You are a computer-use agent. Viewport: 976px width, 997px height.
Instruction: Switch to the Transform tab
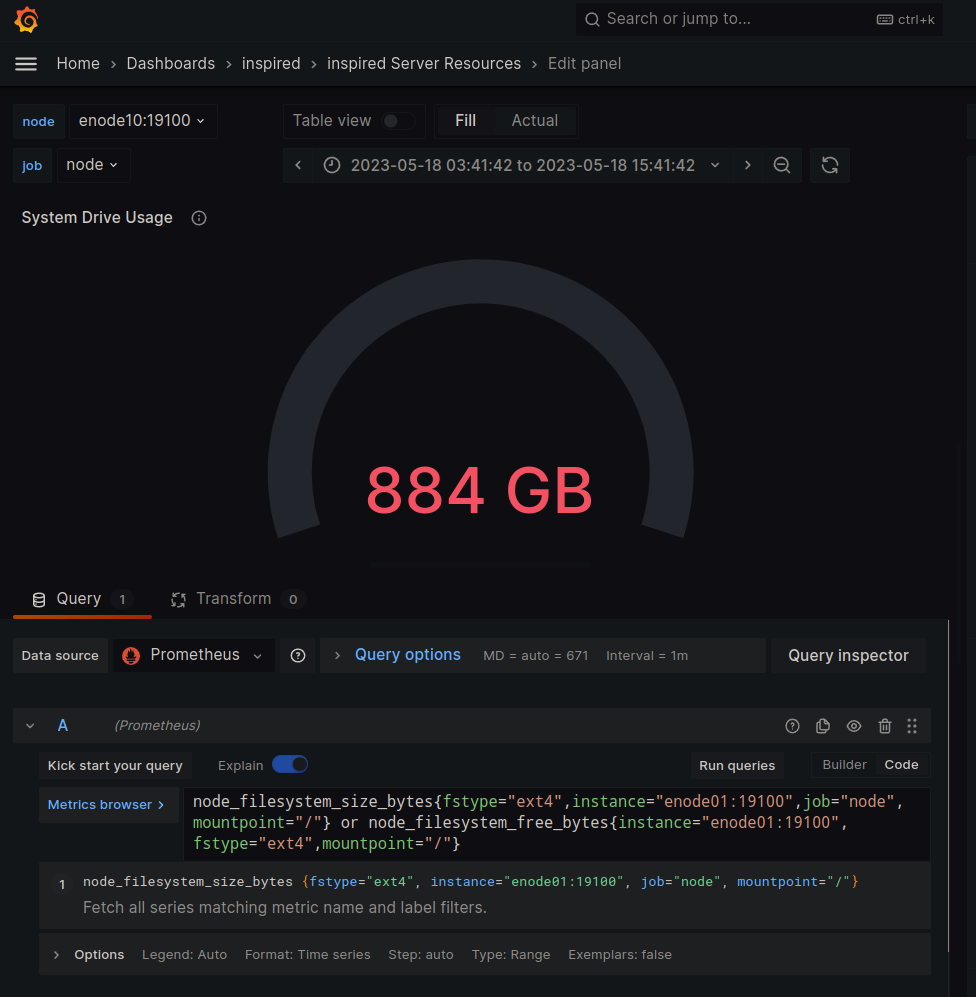[238, 599]
